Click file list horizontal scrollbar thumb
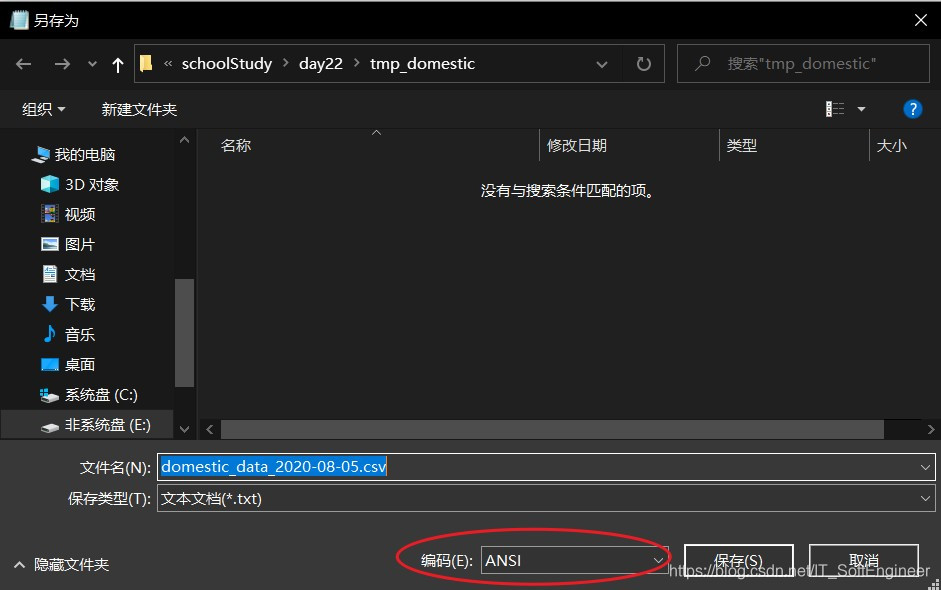Image resolution: width=941 pixels, height=590 pixels. point(552,429)
